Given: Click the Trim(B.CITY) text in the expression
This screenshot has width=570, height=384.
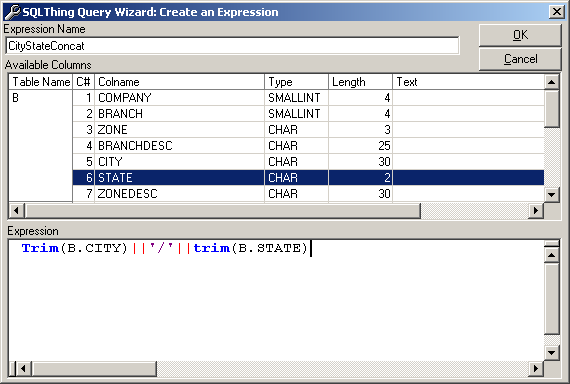Looking at the screenshot, I should [x=75, y=248].
